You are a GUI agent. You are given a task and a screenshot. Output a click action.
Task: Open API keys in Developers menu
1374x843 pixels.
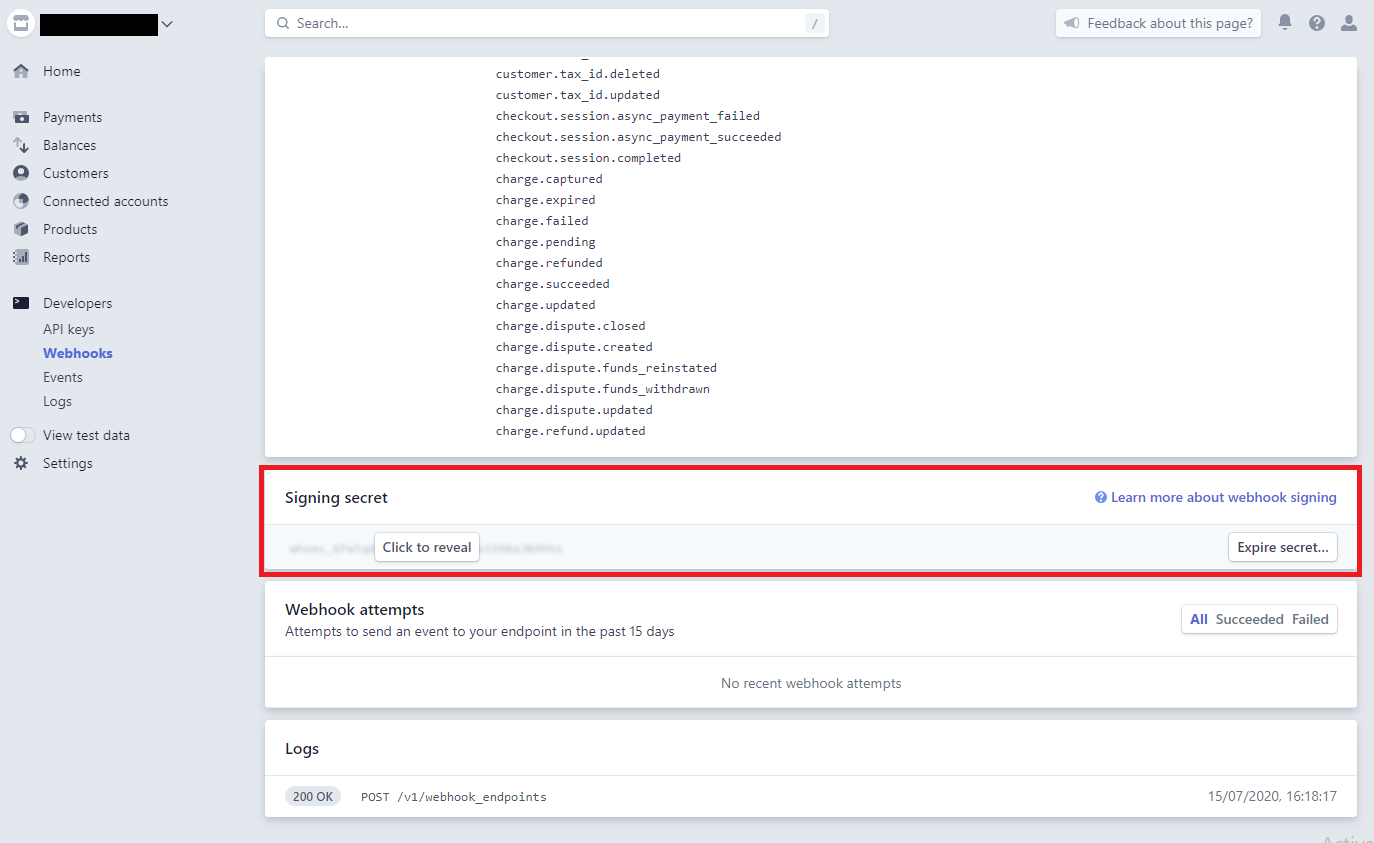click(68, 330)
